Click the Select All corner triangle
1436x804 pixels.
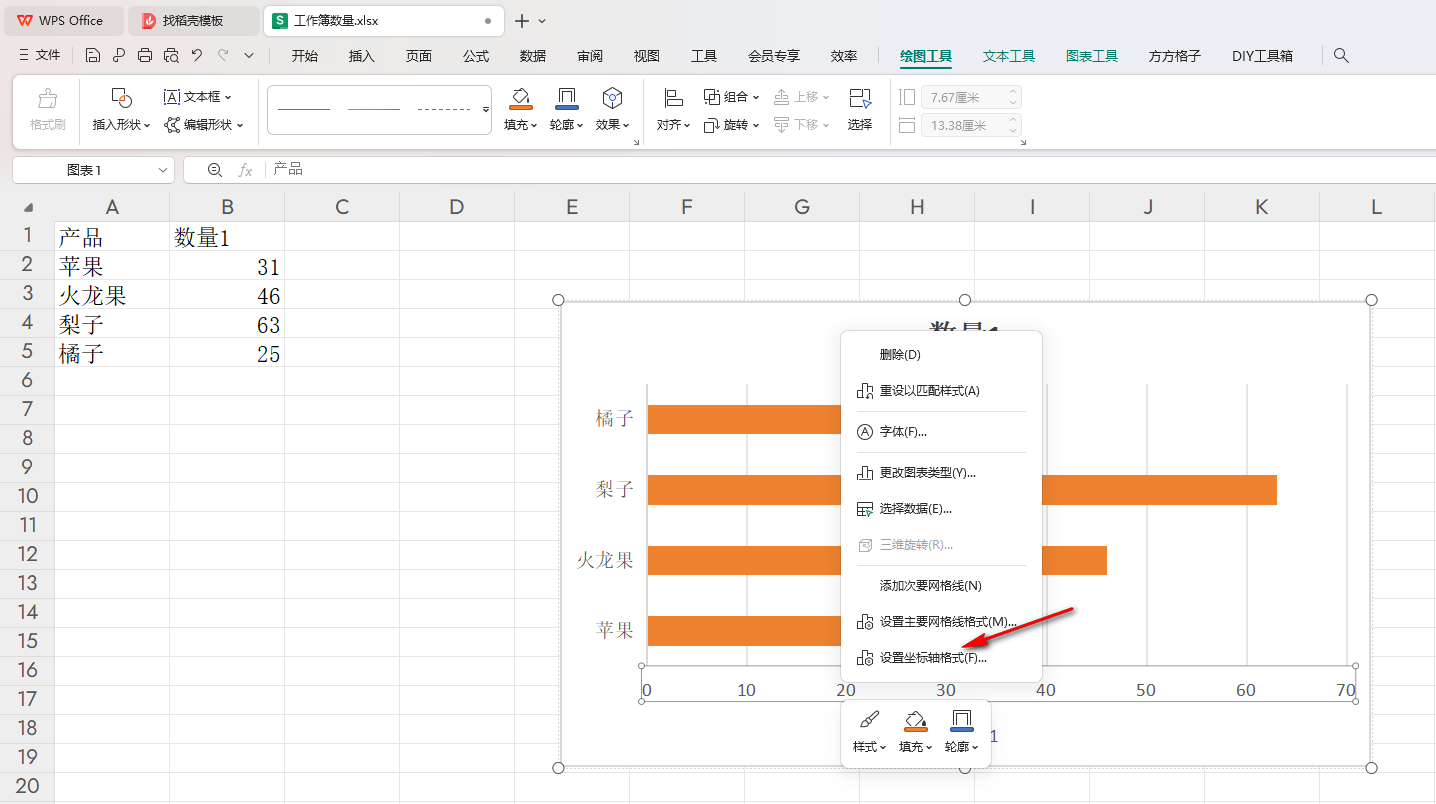coord(28,208)
